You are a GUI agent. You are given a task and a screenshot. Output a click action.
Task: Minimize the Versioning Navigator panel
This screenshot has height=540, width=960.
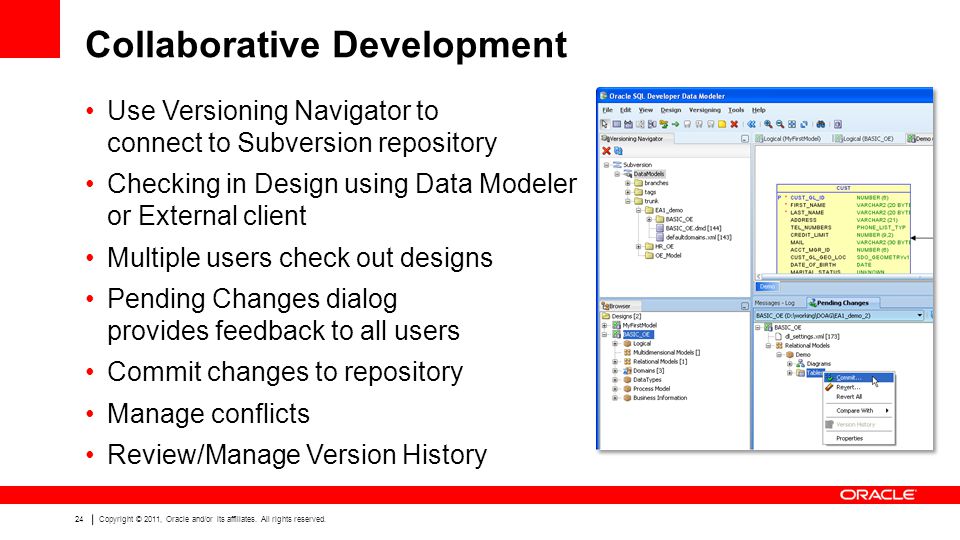click(744, 139)
